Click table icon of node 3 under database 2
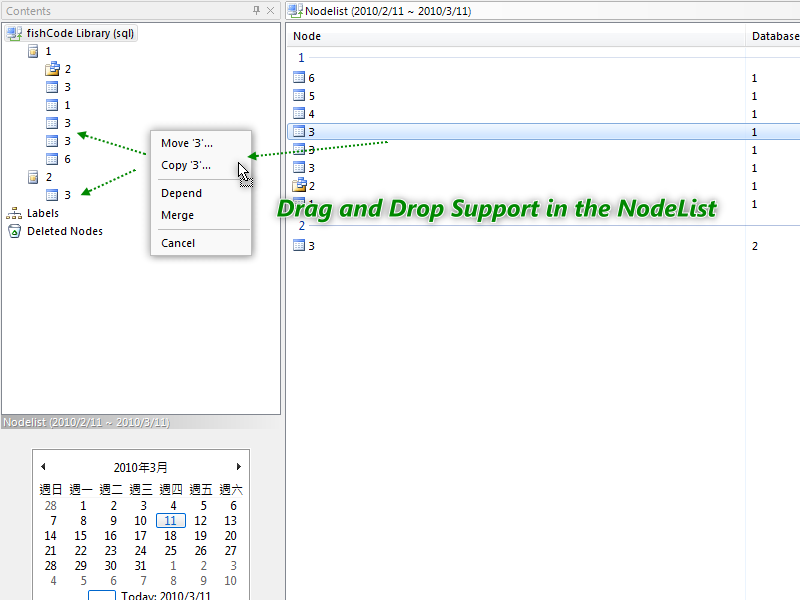Viewport: 800px width, 600px height. point(52,195)
